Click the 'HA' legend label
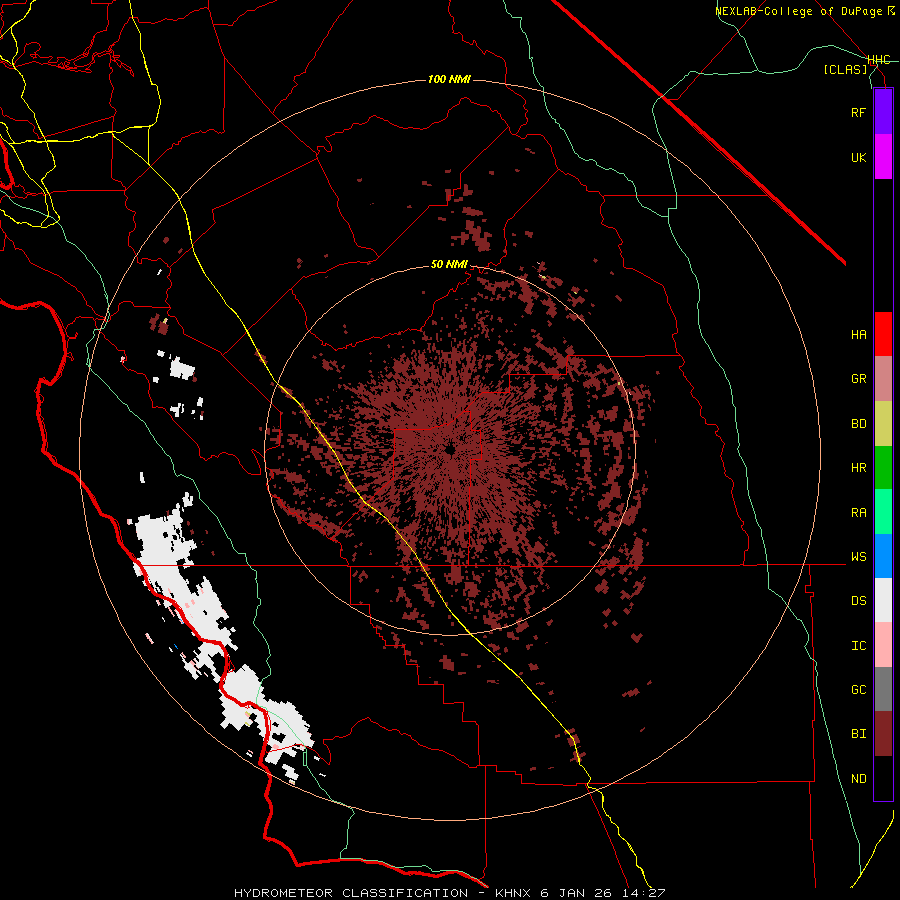 (x=858, y=334)
